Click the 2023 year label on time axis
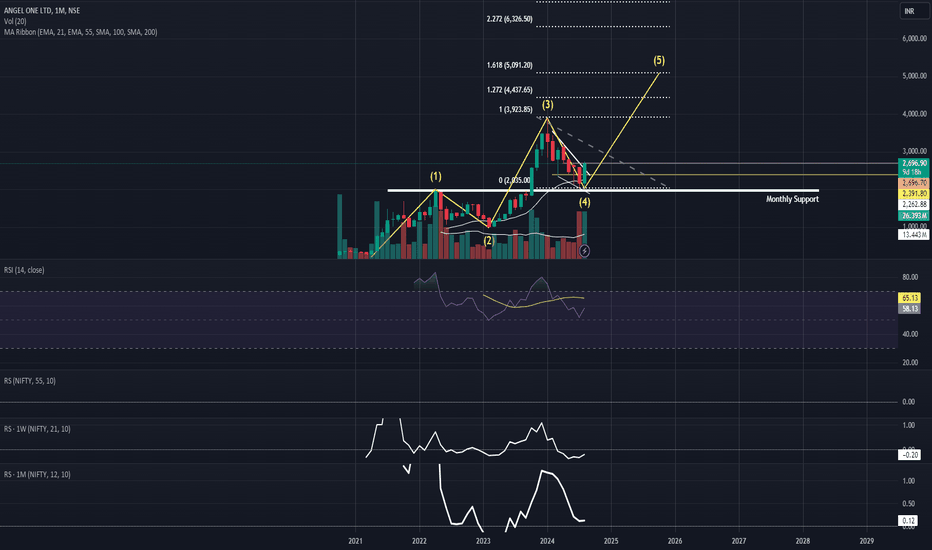 click(483, 541)
